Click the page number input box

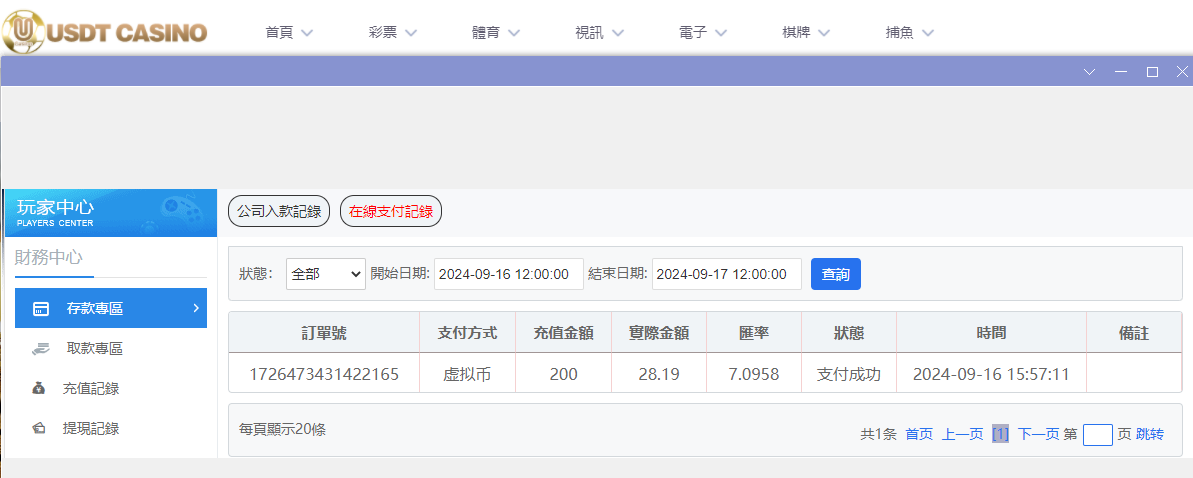[x=1097, y=435]
